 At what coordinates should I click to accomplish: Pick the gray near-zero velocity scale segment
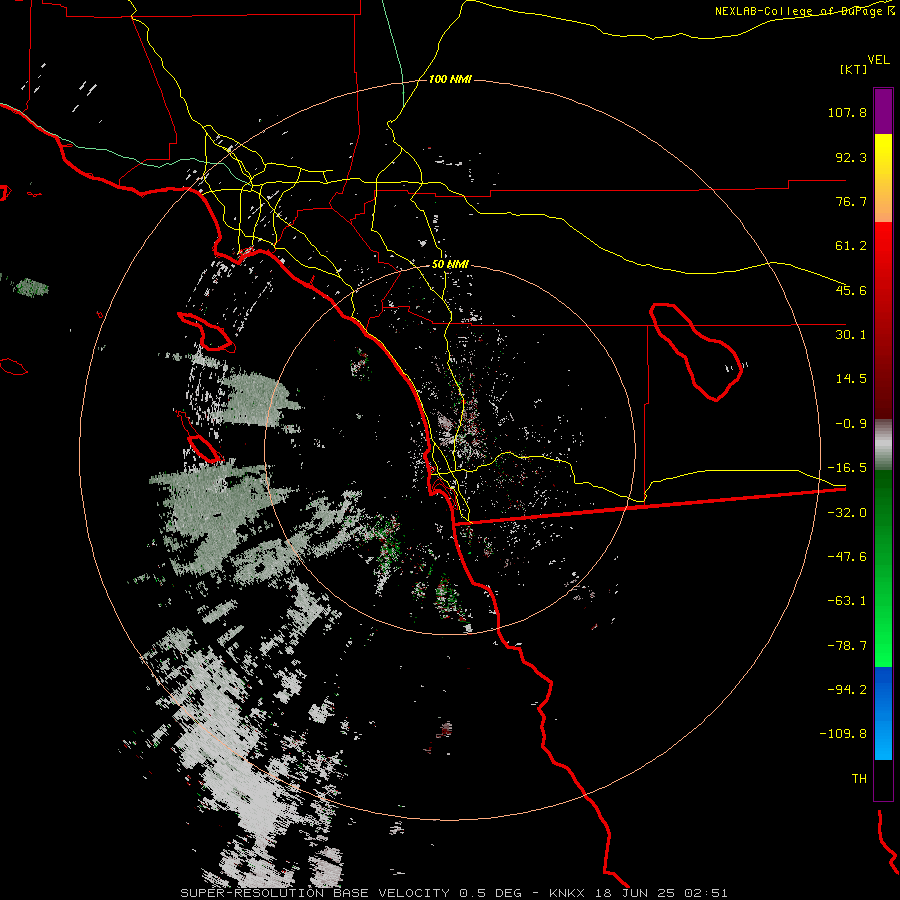[883, 445]
